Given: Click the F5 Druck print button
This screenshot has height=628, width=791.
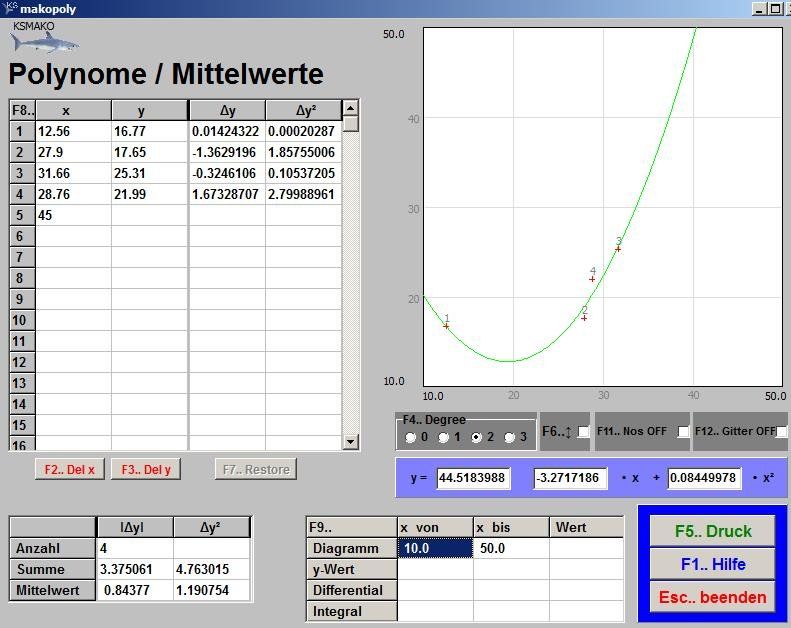Looking at the screenshot, I should point(712,531).
